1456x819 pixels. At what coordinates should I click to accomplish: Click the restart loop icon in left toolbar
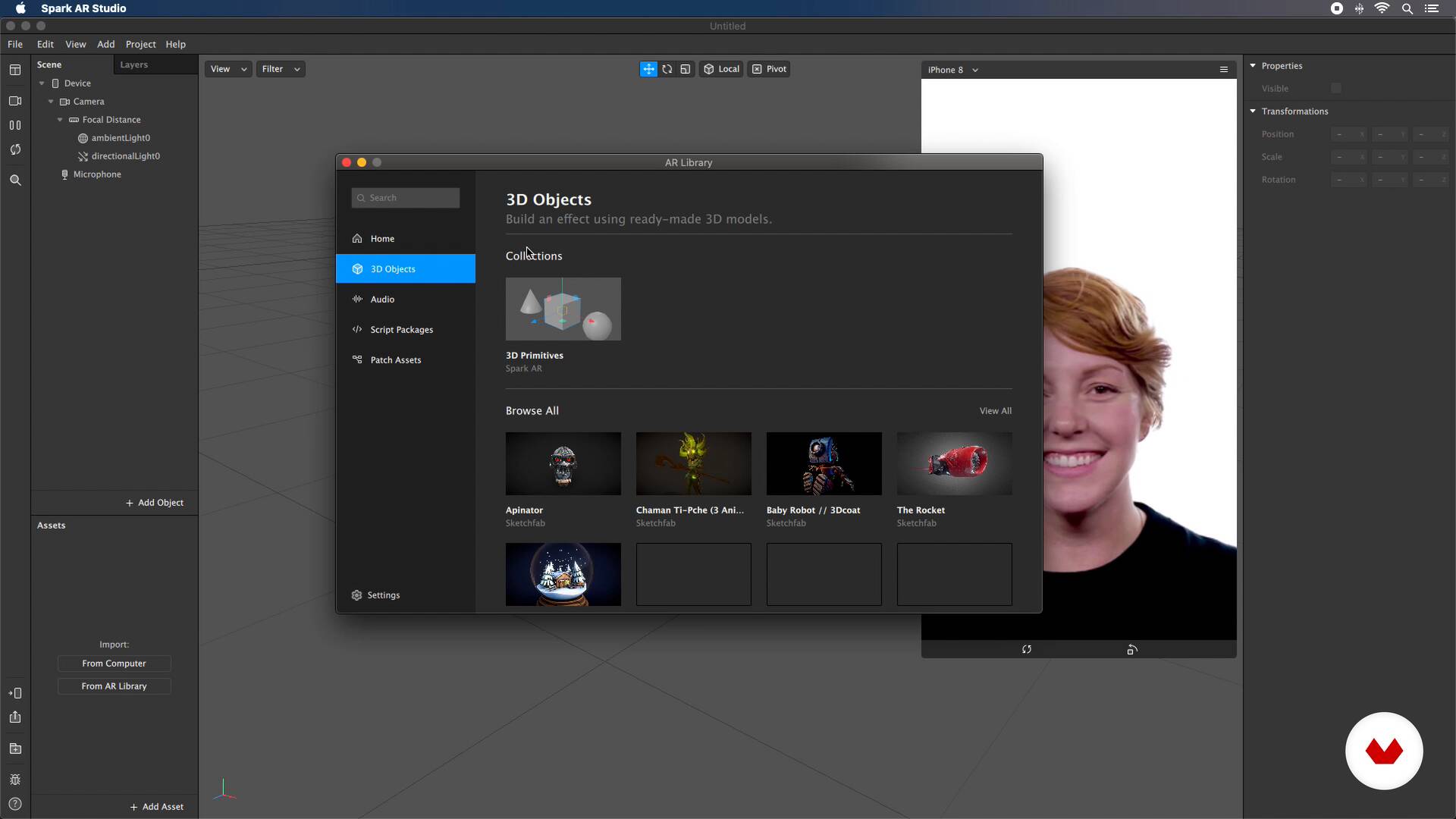pyautogui.click(x=15, y=149)
